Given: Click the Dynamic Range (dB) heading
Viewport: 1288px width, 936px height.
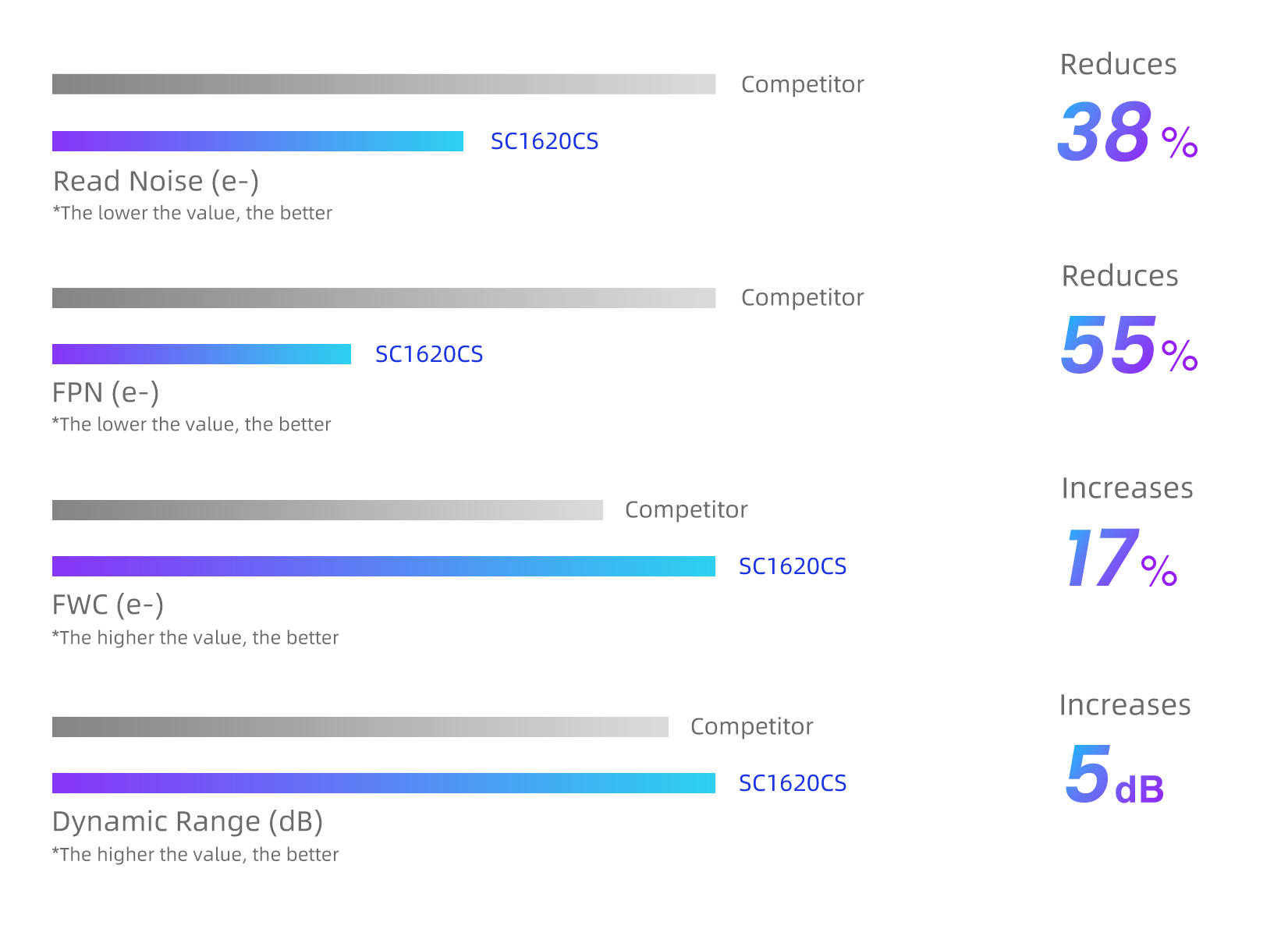Looking at the screenshot, I should [x=187, y=821].
